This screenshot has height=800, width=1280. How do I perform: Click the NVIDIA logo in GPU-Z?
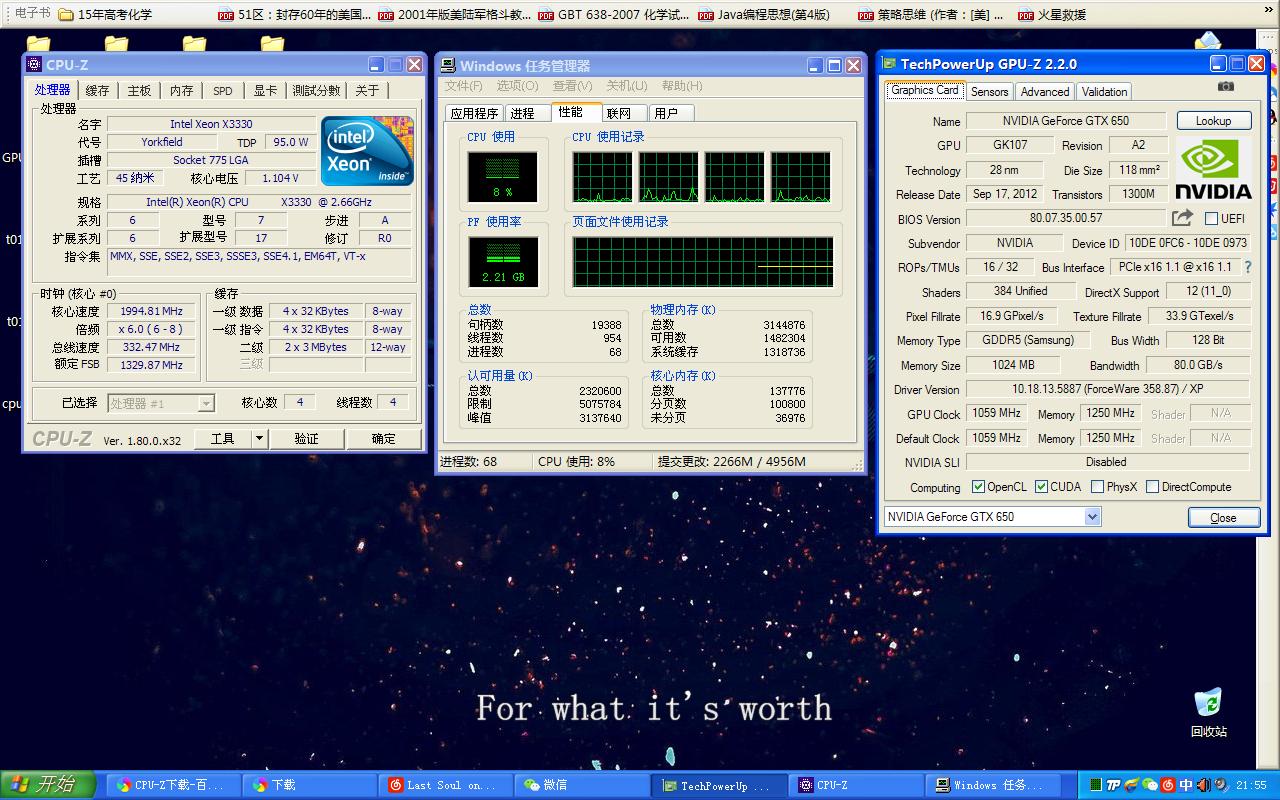1212,169
